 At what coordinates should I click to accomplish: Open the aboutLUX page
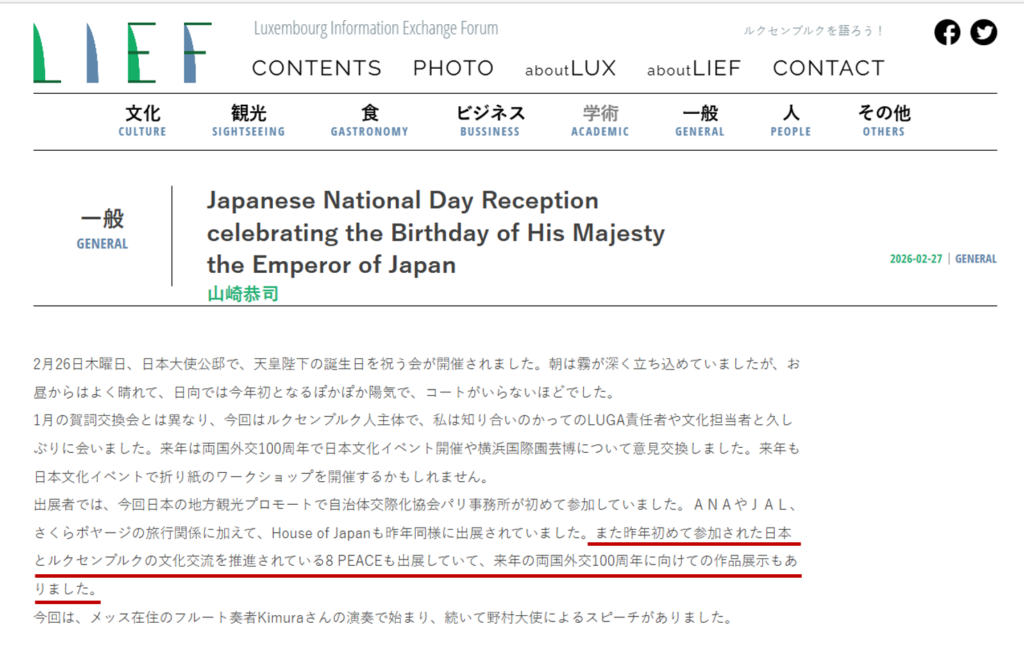click(x=570, y=69)
